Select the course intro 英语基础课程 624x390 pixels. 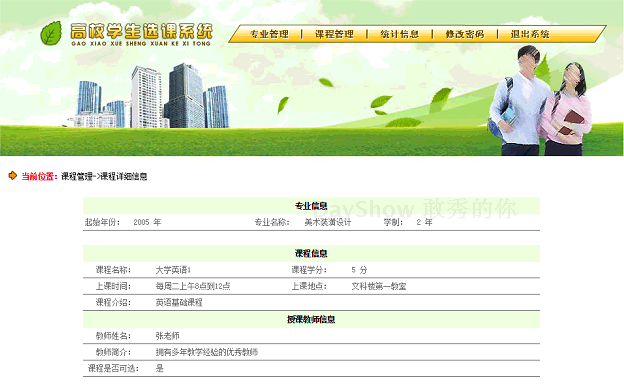[179, 302]
